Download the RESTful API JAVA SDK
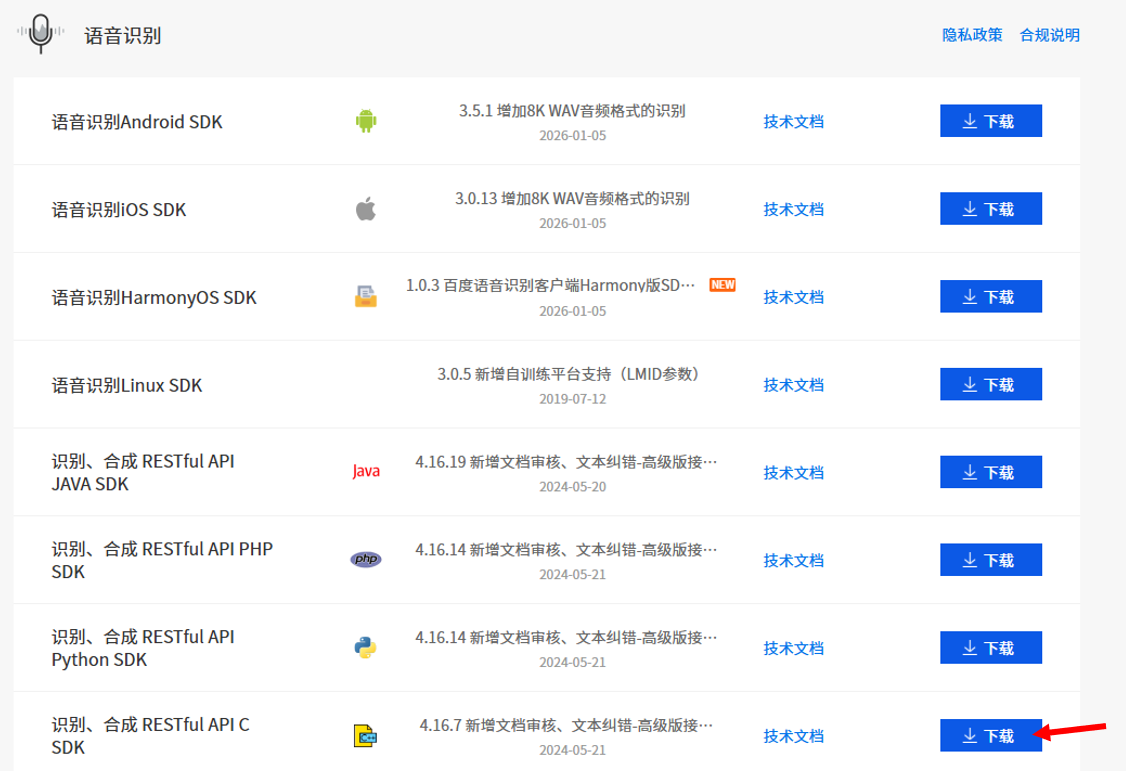The image size is (1126, 771). 990,472
